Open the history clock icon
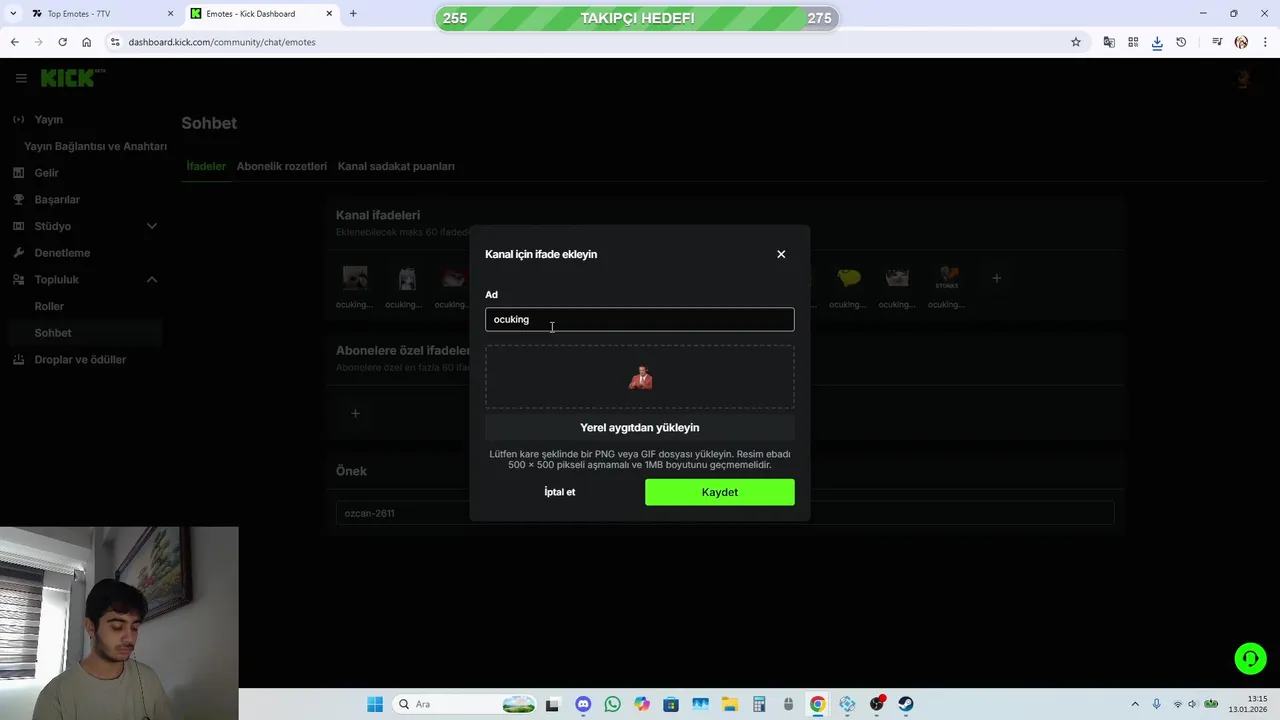Screen dimensions: 1280x720 [x=1181, y=42]
